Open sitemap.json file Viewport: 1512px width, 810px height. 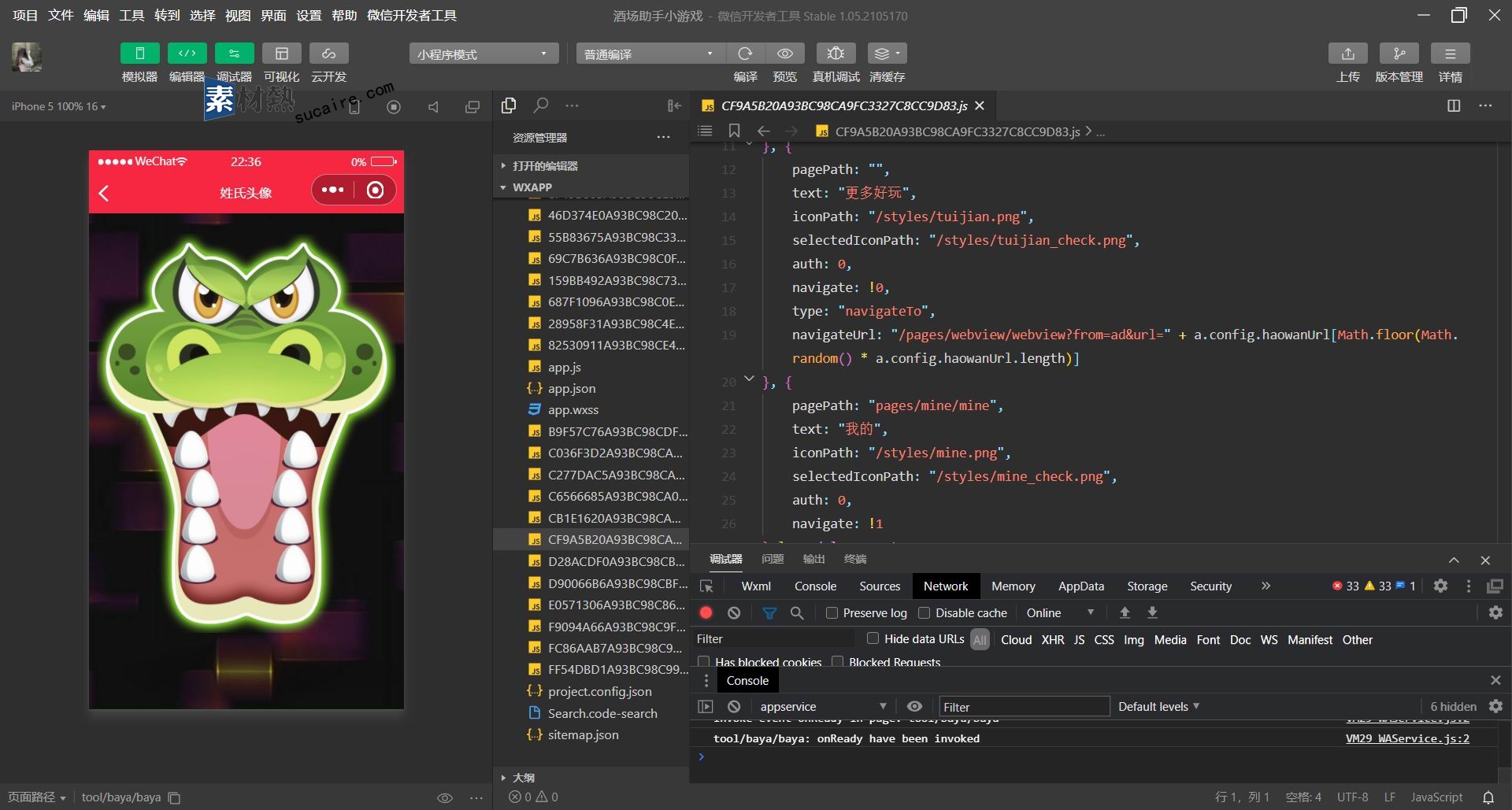[x=583, y=735]
